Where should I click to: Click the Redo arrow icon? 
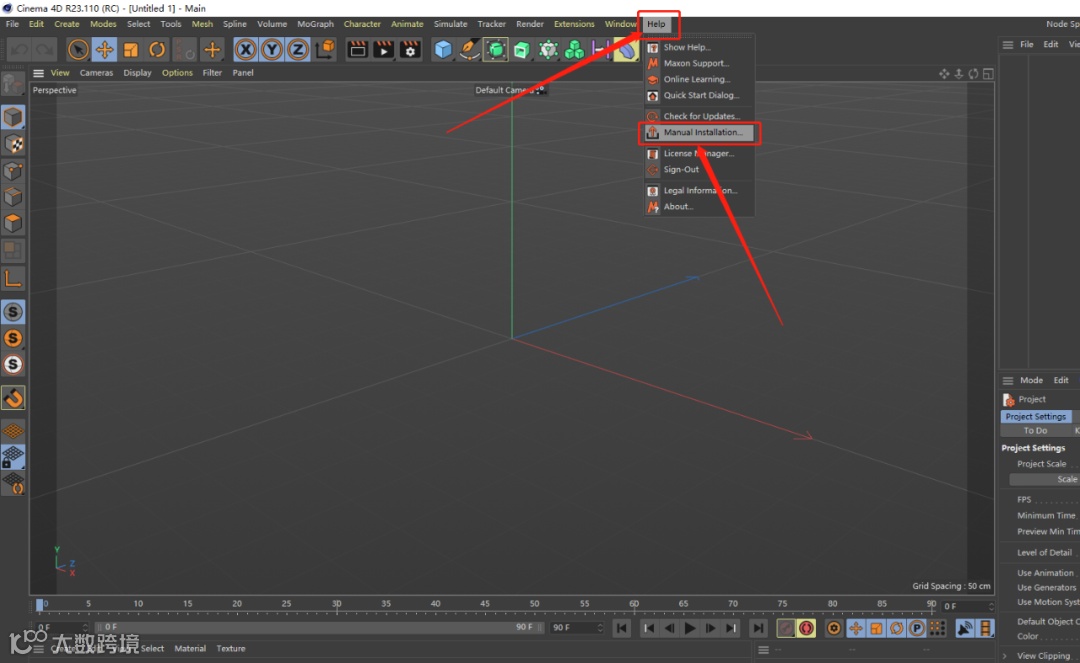click(x=45, y=50)
